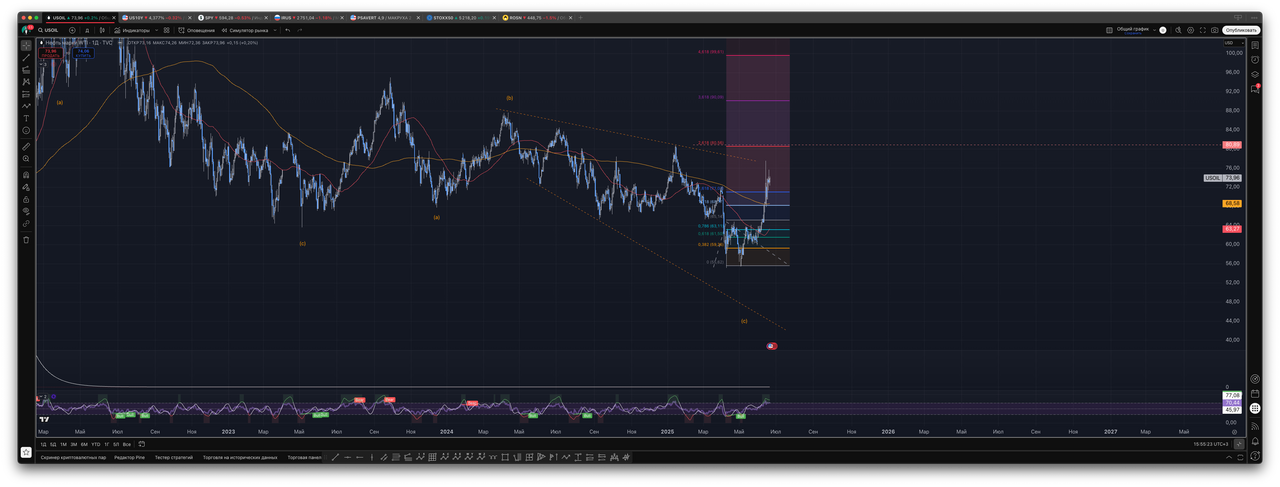
Task: Select the Text tool in left toolbar
Action: (26, 118)
